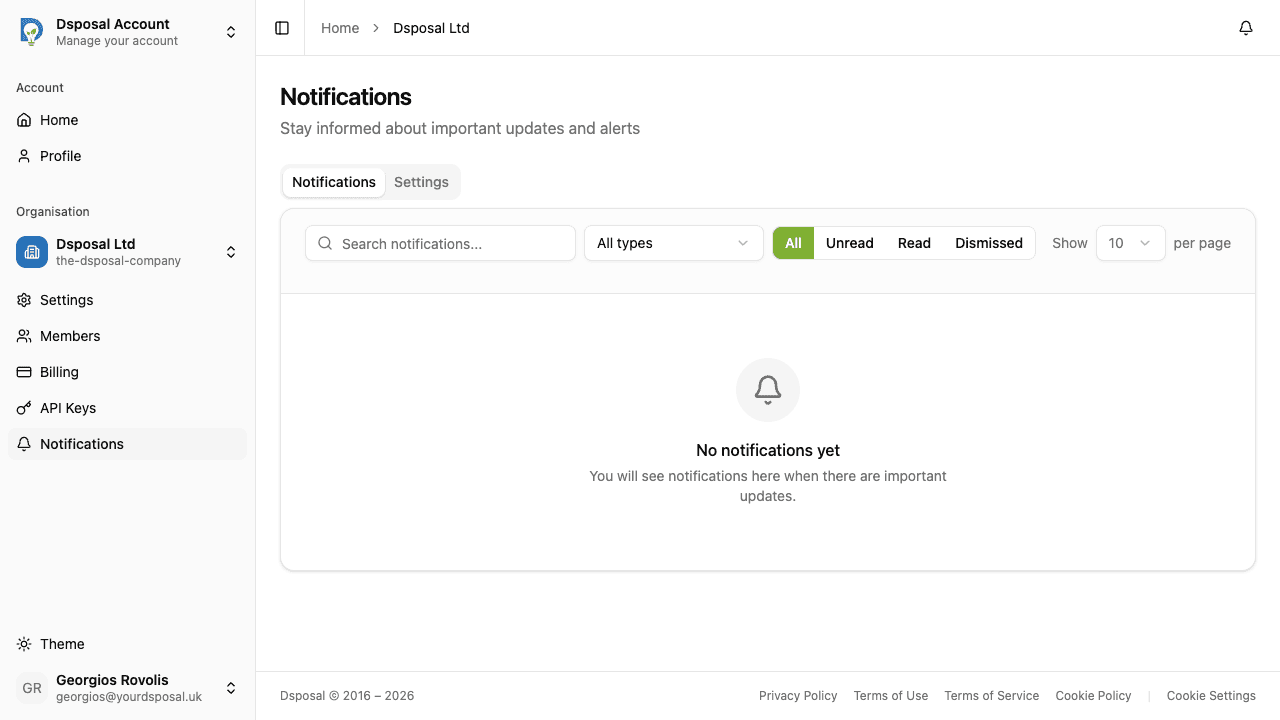1280x720 pixels.
Task: Toggle the sidebar with the panel icon
Action: [281, 28]
